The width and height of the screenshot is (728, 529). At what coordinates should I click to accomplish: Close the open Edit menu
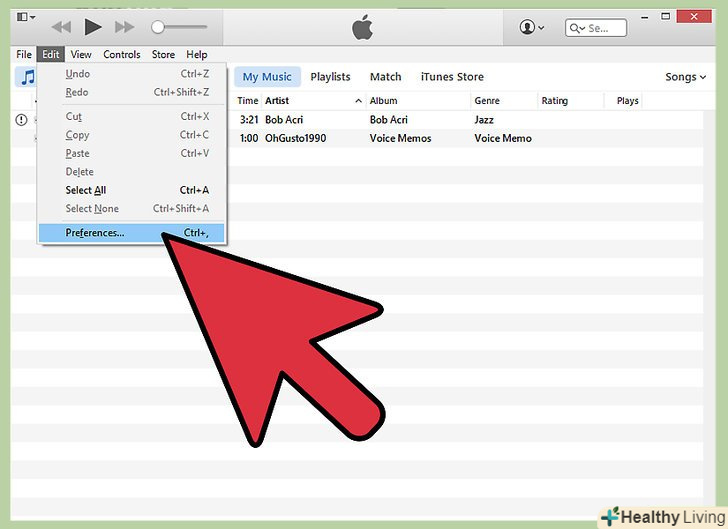click(51, 54)
